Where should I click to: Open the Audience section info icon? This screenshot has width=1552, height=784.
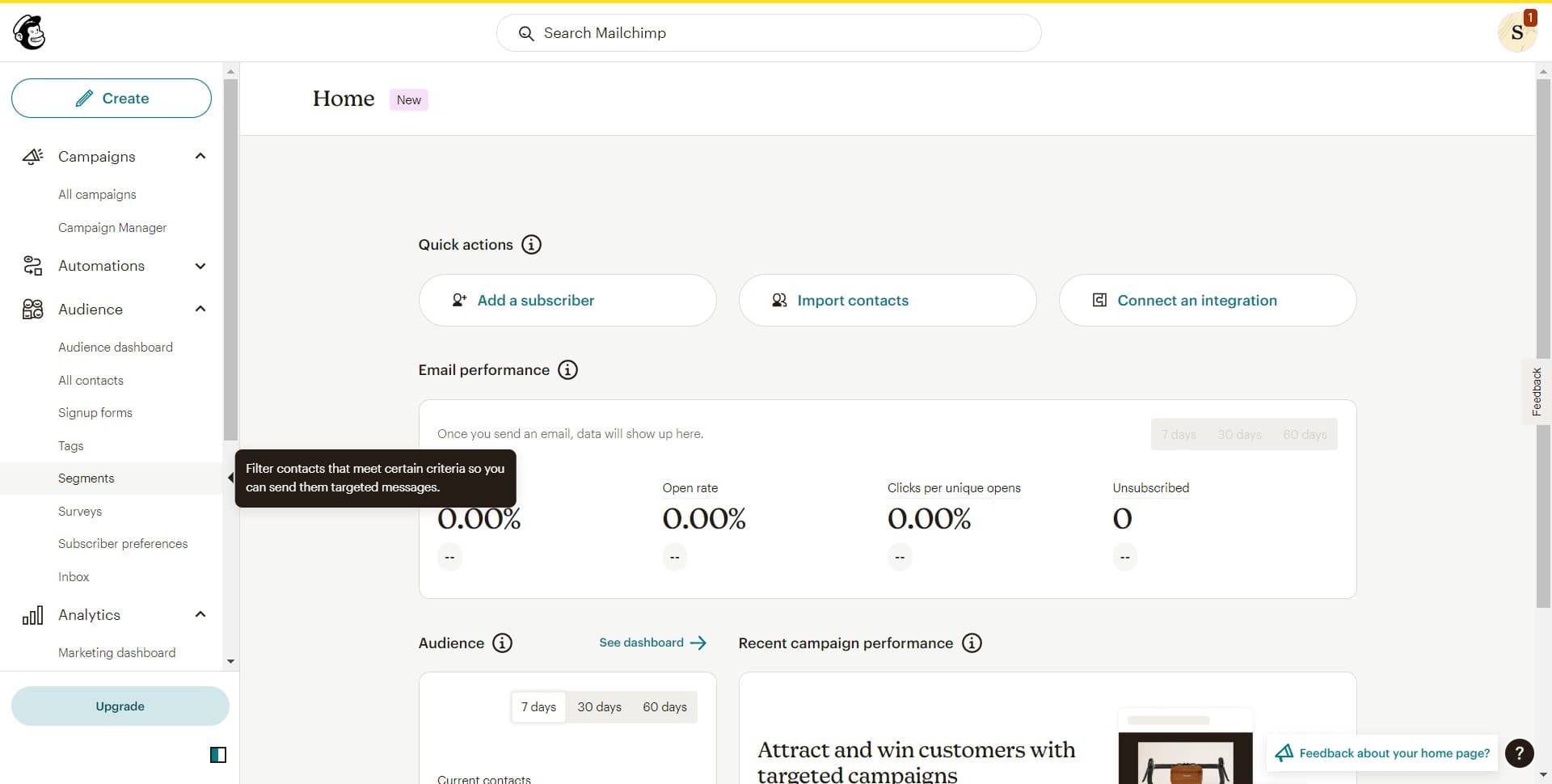[502, 643]
